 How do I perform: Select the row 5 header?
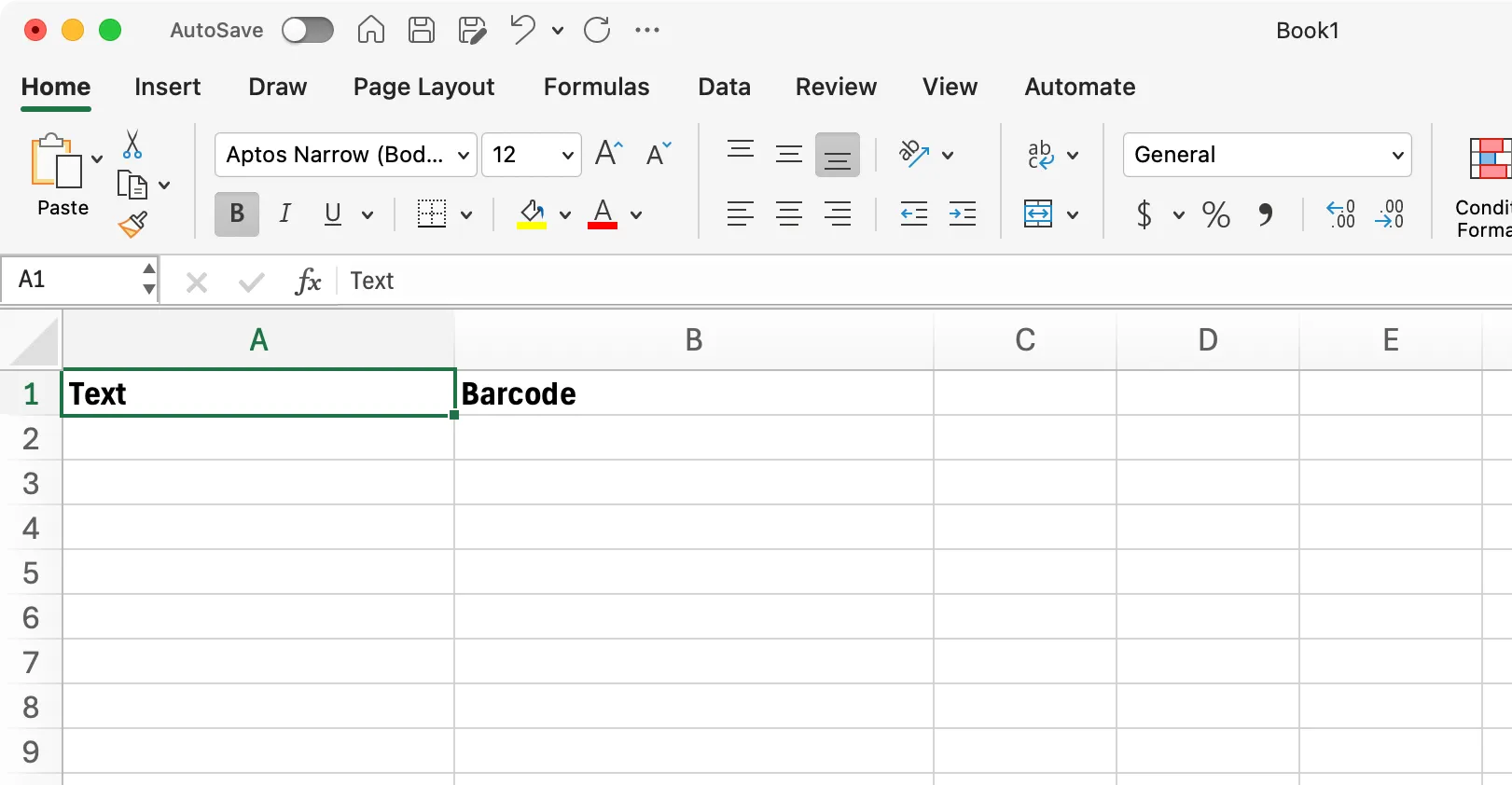[31, 572]
